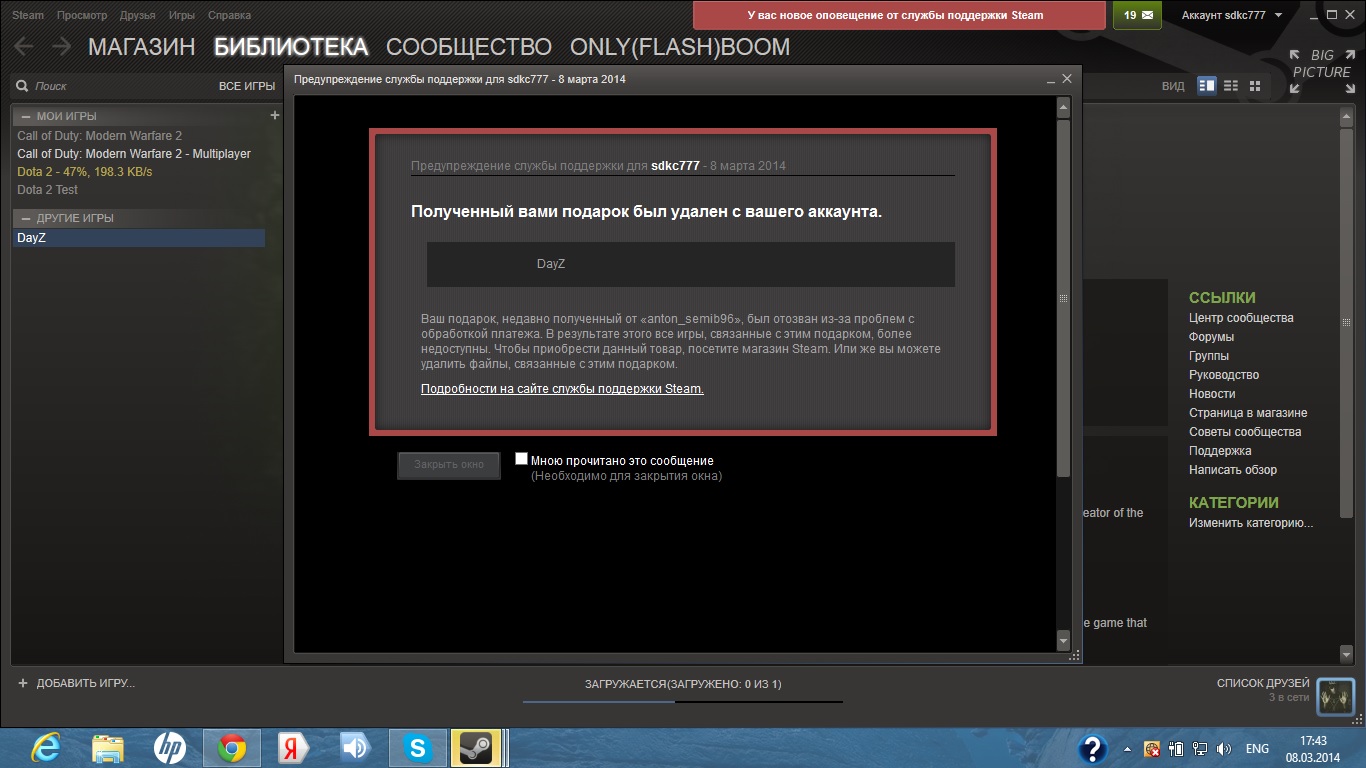Show hidden tray icons
The image size is (1366, 768).
[x=1128, y=749]
